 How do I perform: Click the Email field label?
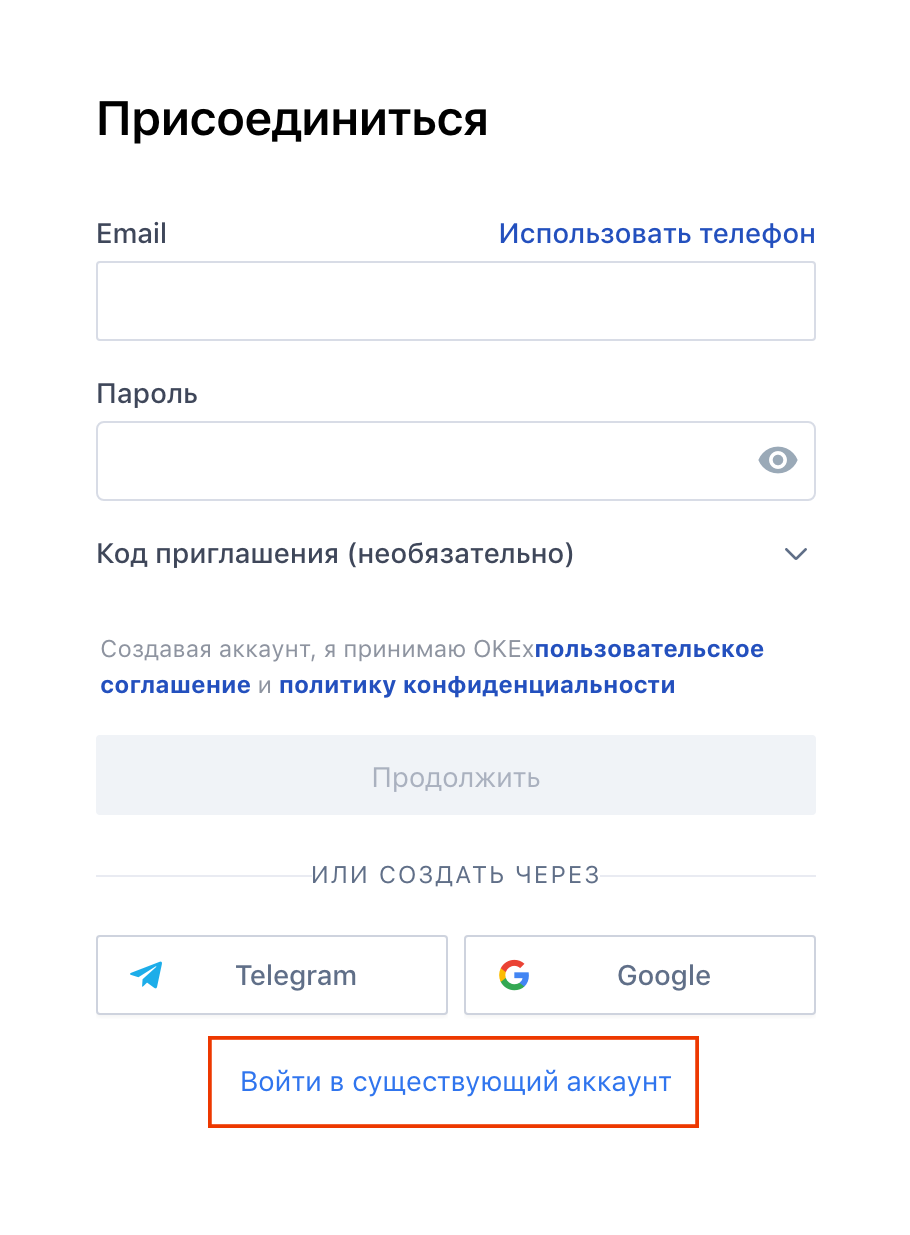[131, 234]
